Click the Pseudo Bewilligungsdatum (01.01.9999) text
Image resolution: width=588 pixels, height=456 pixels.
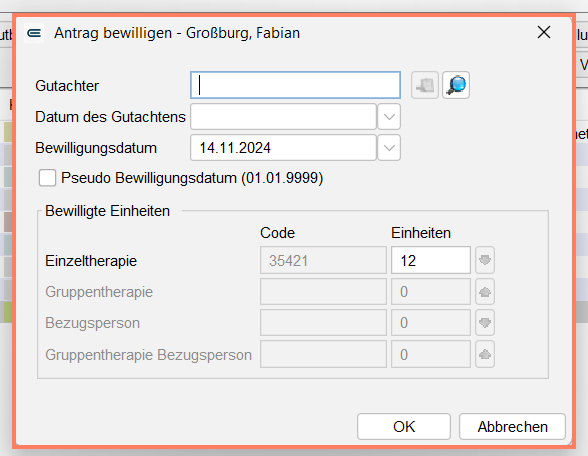click(192, 178)
